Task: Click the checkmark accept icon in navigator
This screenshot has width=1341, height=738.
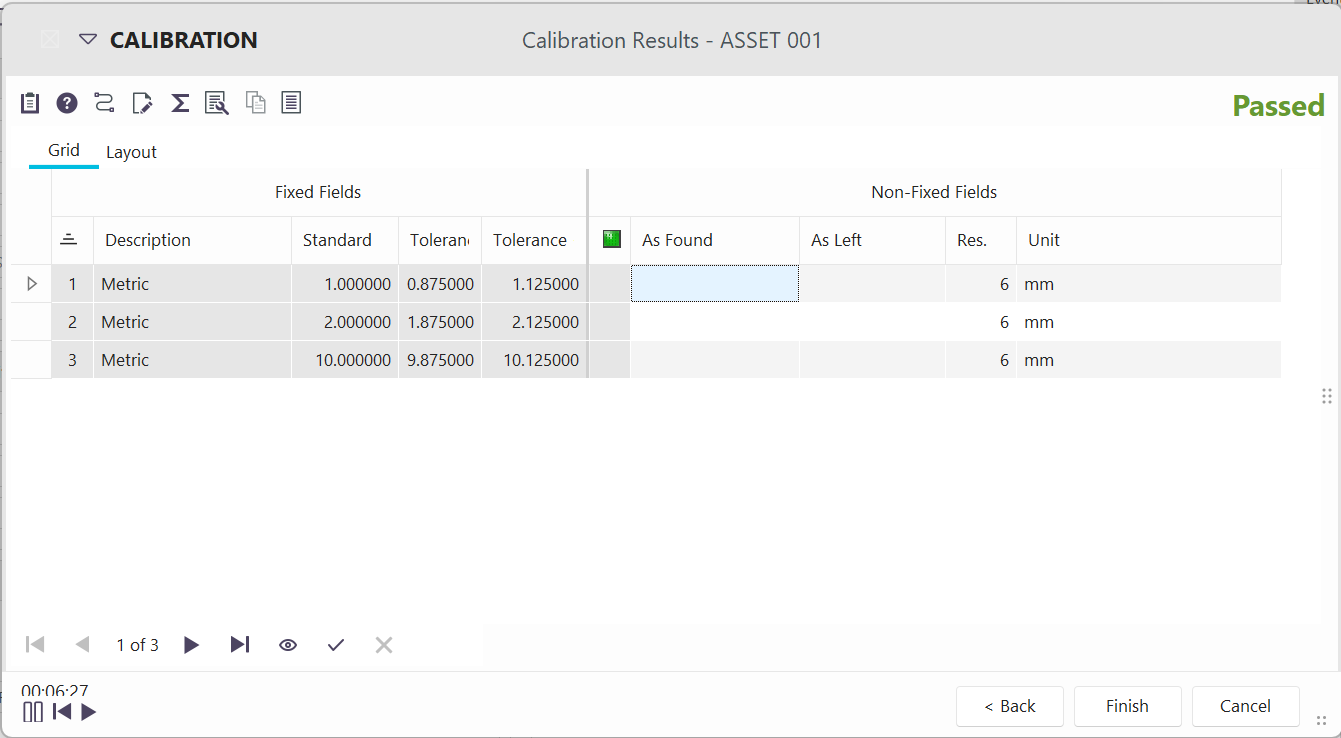Action: pyautogui.click(x=336, y=645)
